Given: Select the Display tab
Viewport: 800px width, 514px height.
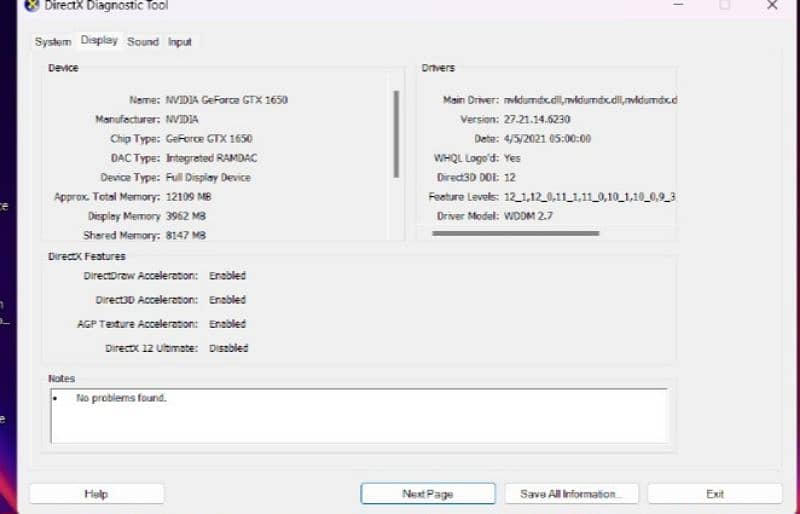Looking at the screenshot, I should tap(99, 41).
